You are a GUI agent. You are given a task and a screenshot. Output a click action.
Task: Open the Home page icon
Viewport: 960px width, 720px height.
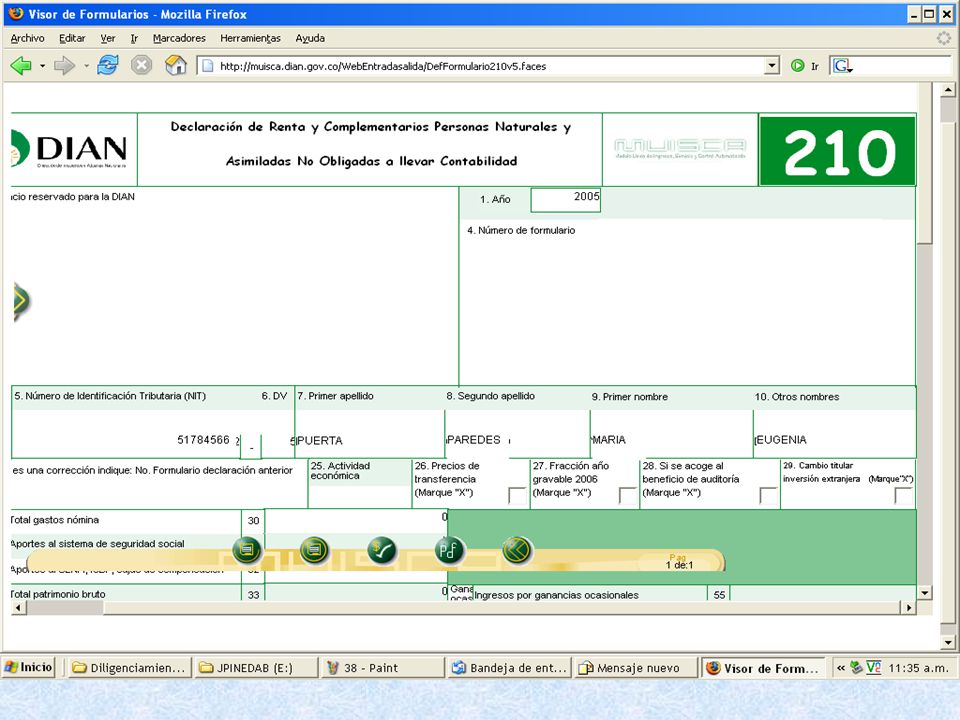(x=176, y=65)
